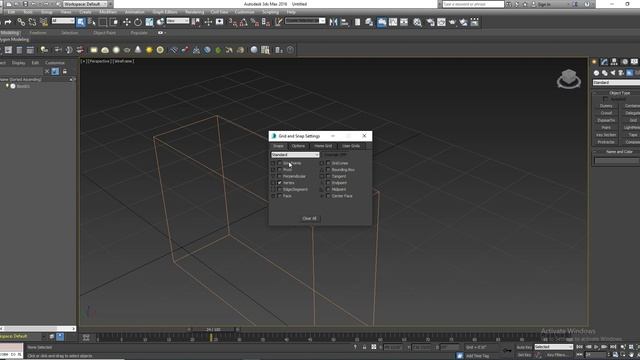Select the Lights category in the Create panel

[x=613, y=73]
